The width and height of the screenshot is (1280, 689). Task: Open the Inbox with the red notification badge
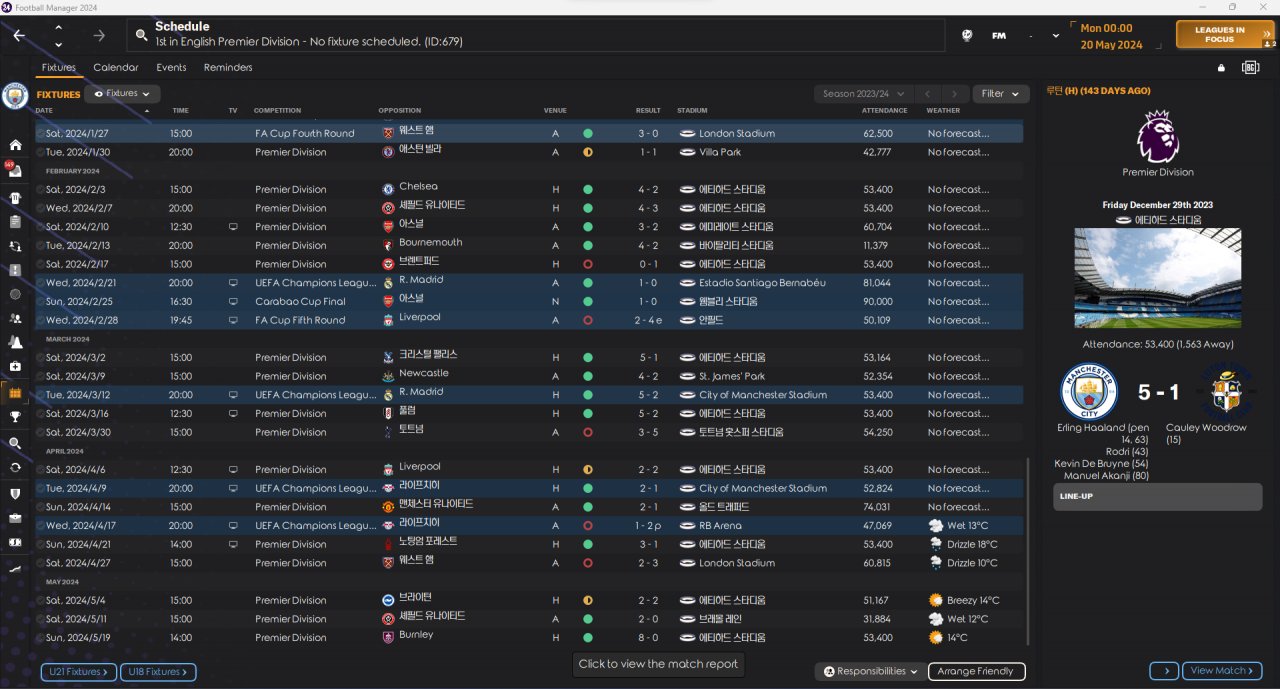(15, 170)
